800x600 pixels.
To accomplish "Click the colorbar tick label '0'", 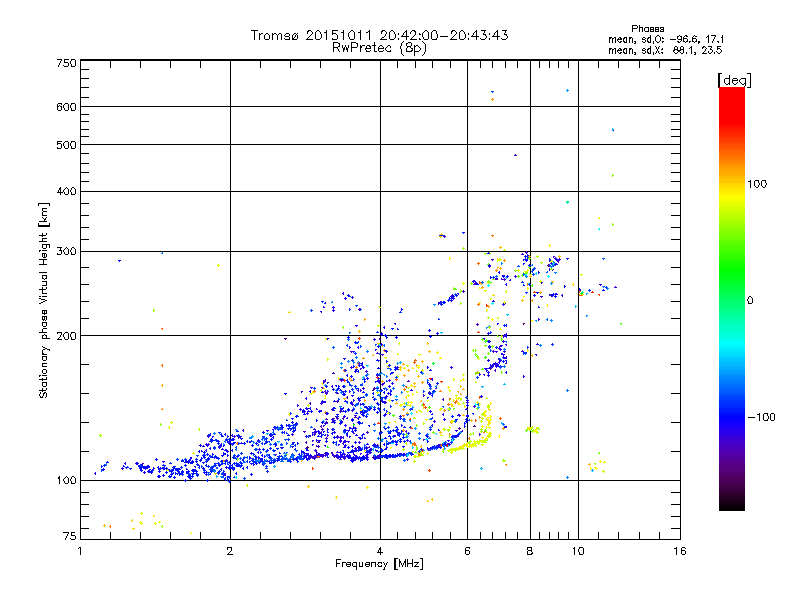I will click(750, 301).
